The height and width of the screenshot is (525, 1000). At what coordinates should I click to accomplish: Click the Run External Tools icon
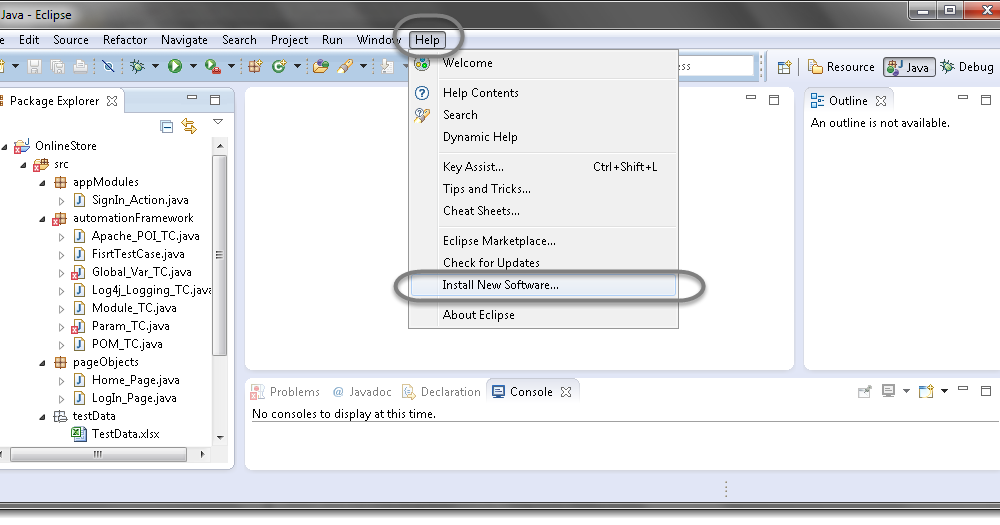(x=213, y=66)
